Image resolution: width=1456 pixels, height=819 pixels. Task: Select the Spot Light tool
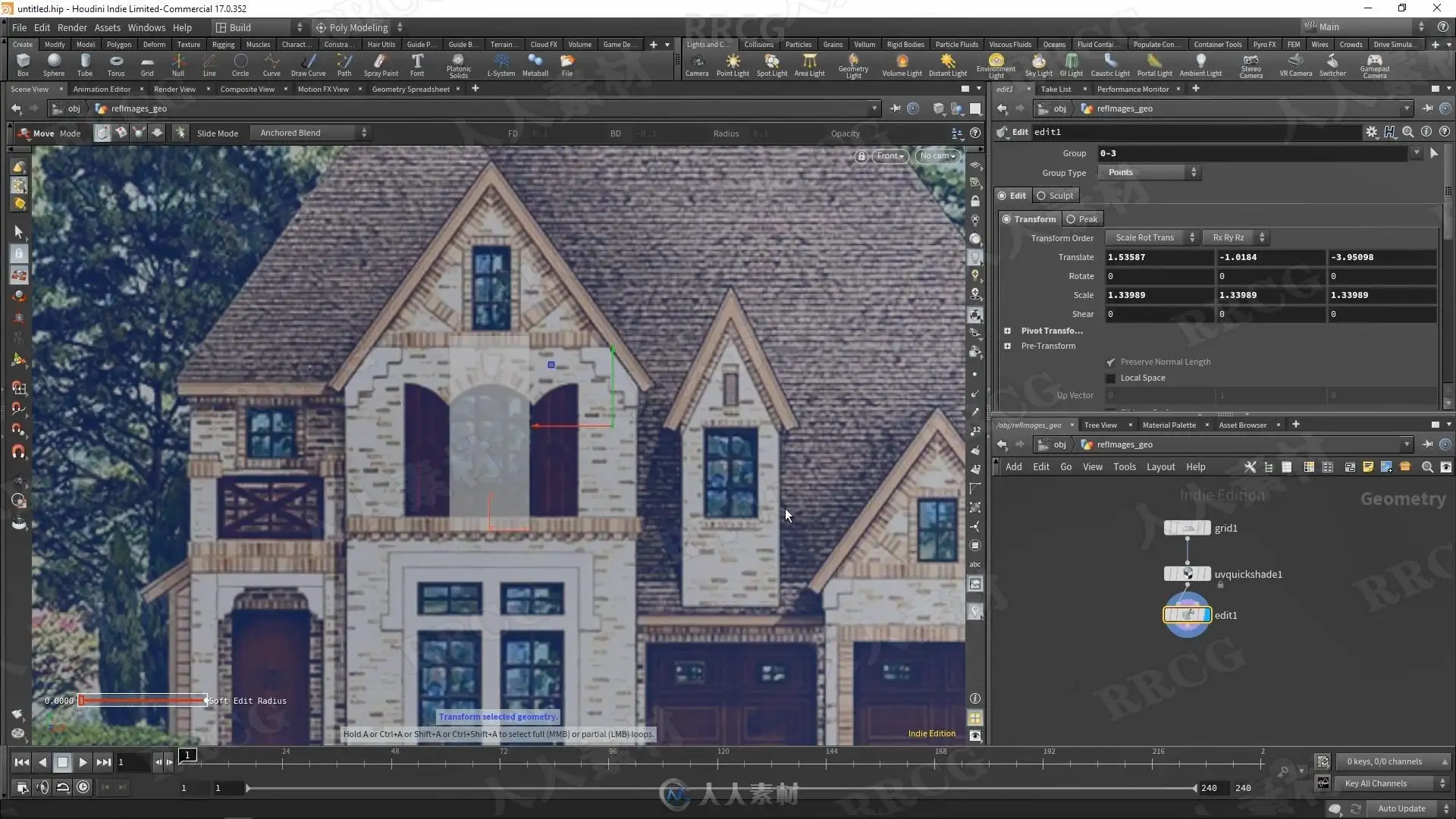pyautogui.click(x=771, y=64)
